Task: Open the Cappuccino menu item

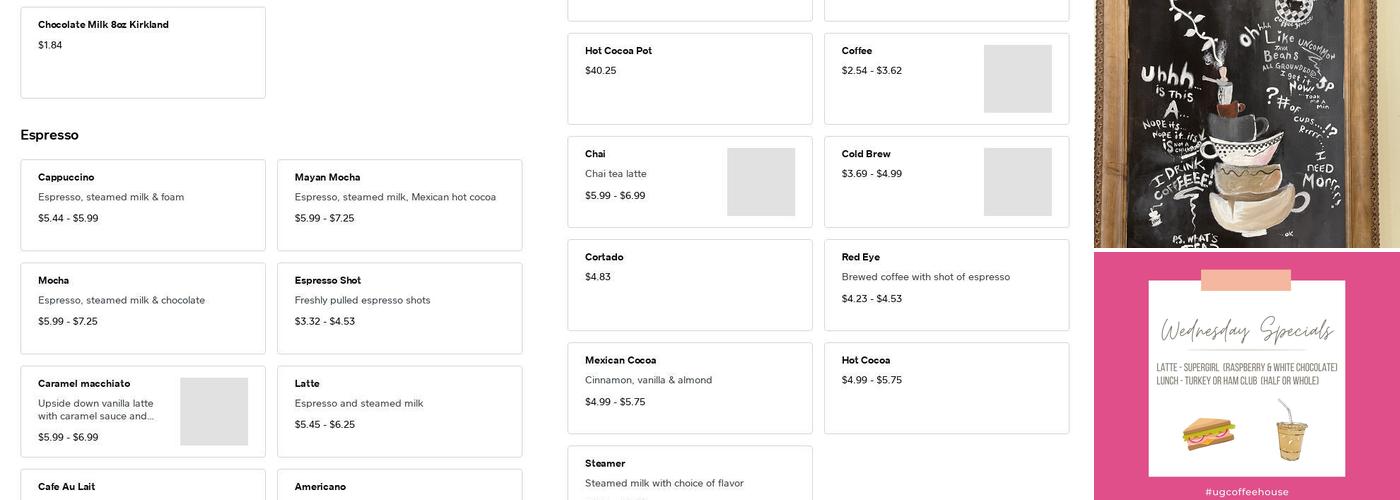Action: click(143, 204)
